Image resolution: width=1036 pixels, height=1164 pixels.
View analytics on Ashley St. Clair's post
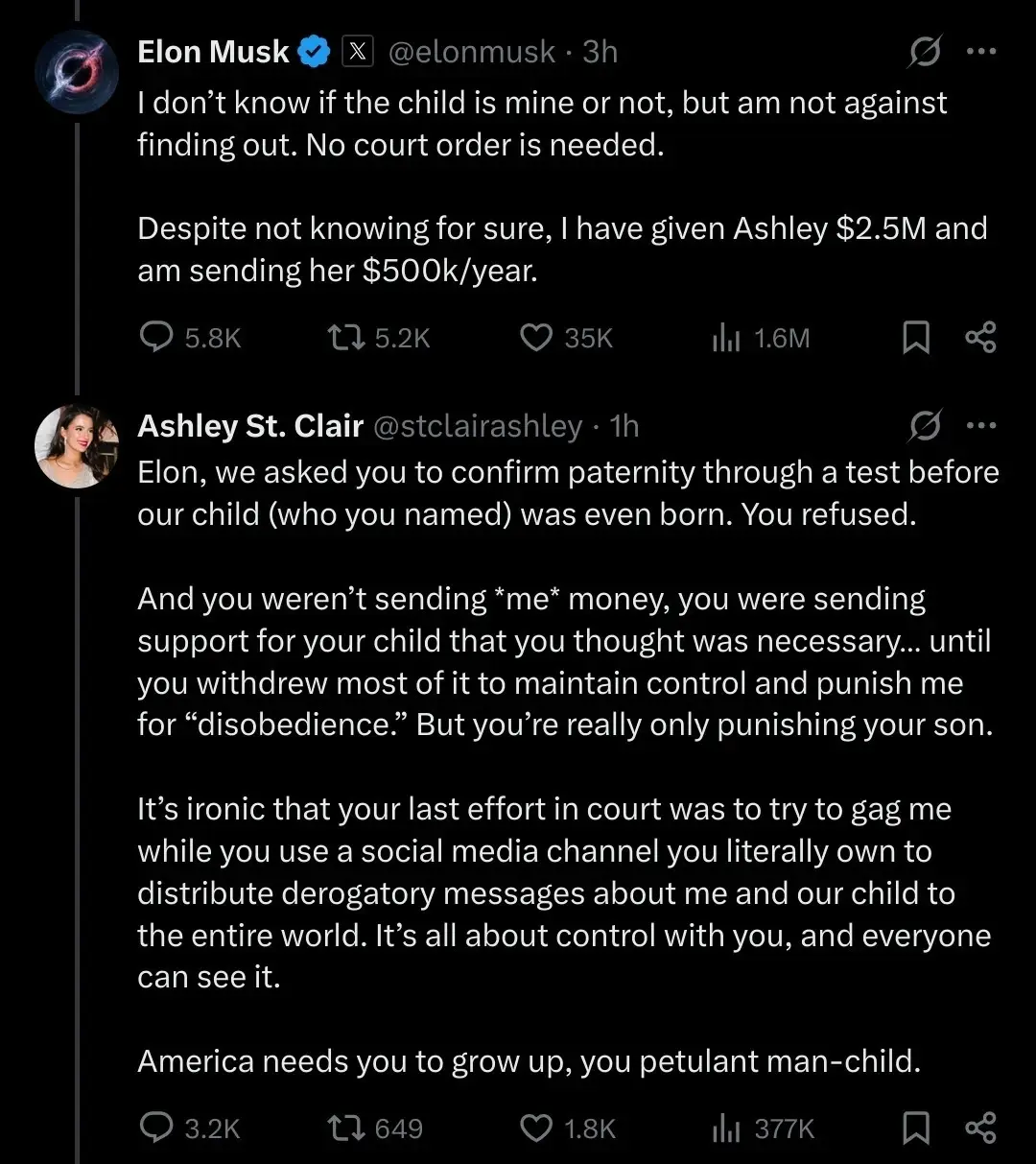[x=726, y=1128]
